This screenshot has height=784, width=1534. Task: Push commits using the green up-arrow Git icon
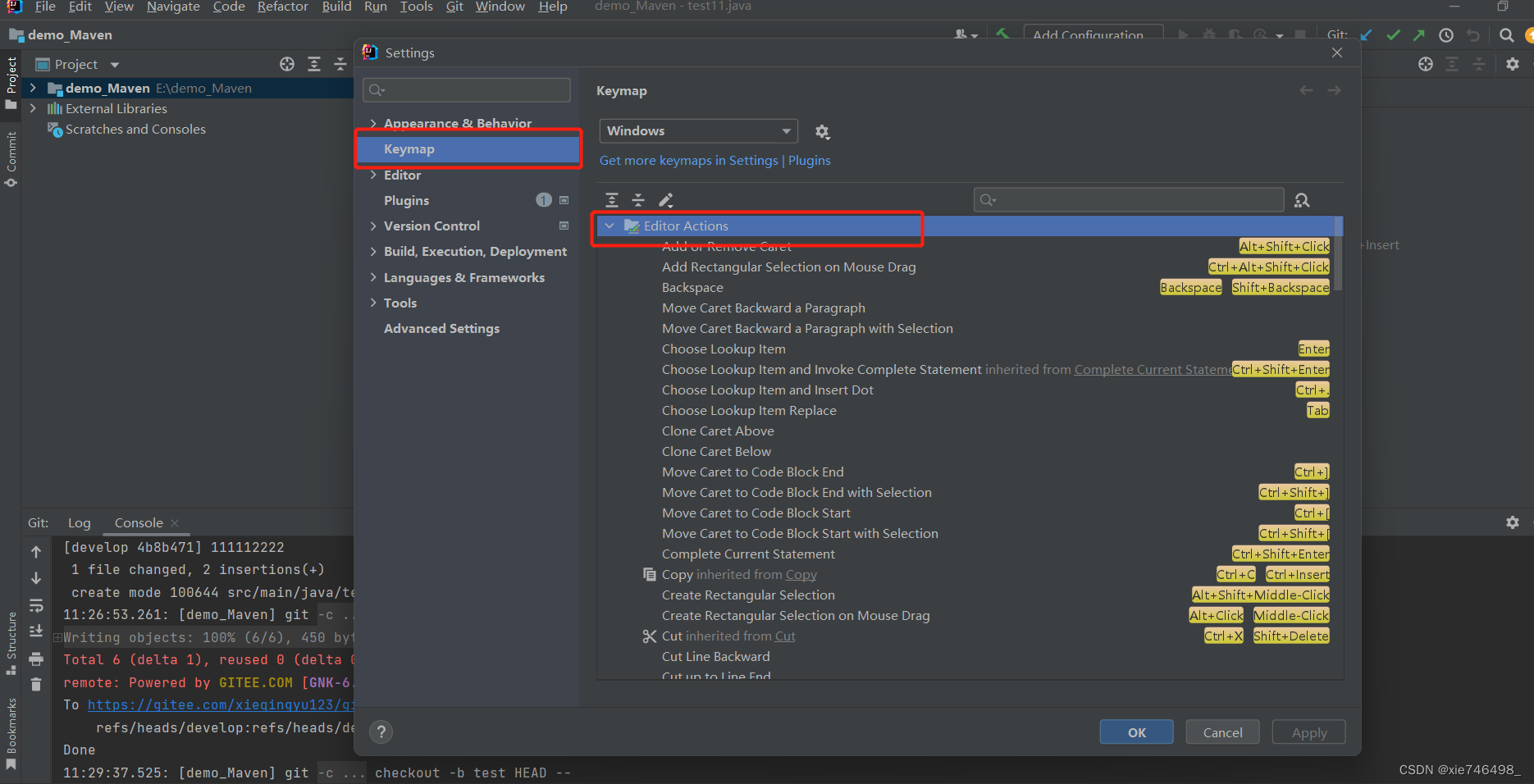[1418, 34]
